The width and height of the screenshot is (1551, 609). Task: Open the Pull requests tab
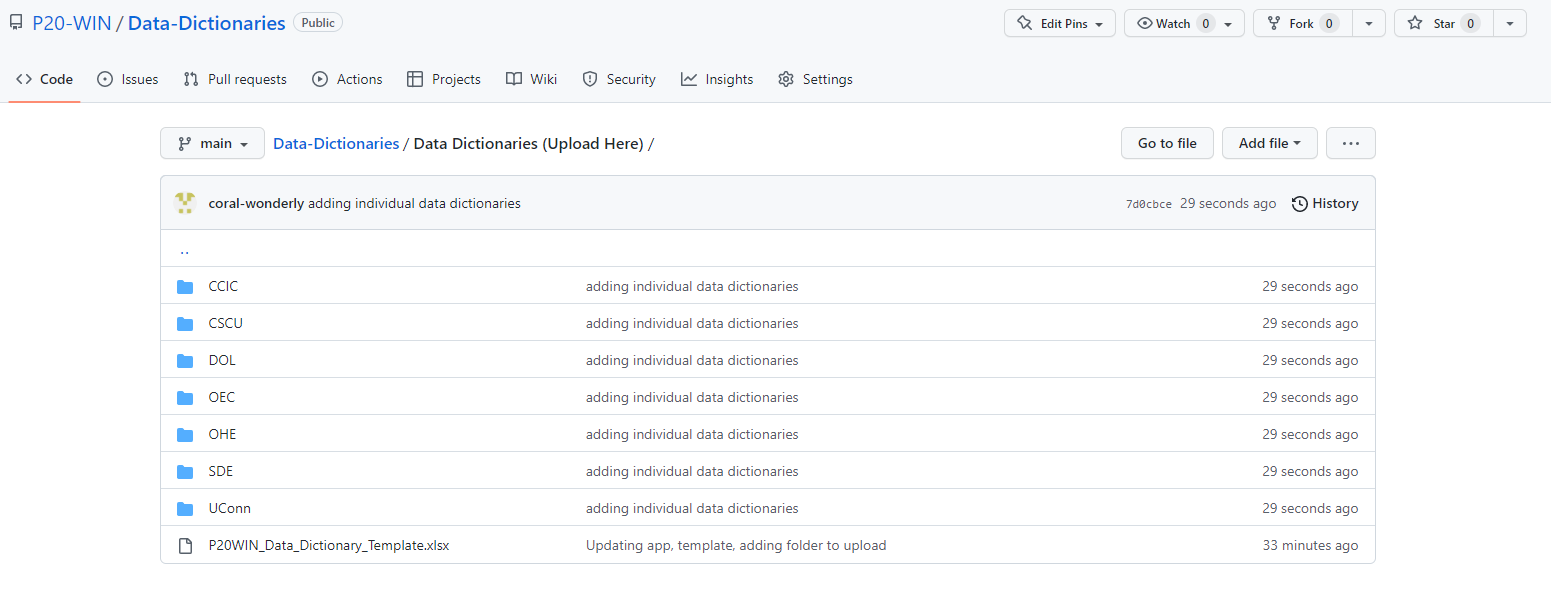click(235, 79)
